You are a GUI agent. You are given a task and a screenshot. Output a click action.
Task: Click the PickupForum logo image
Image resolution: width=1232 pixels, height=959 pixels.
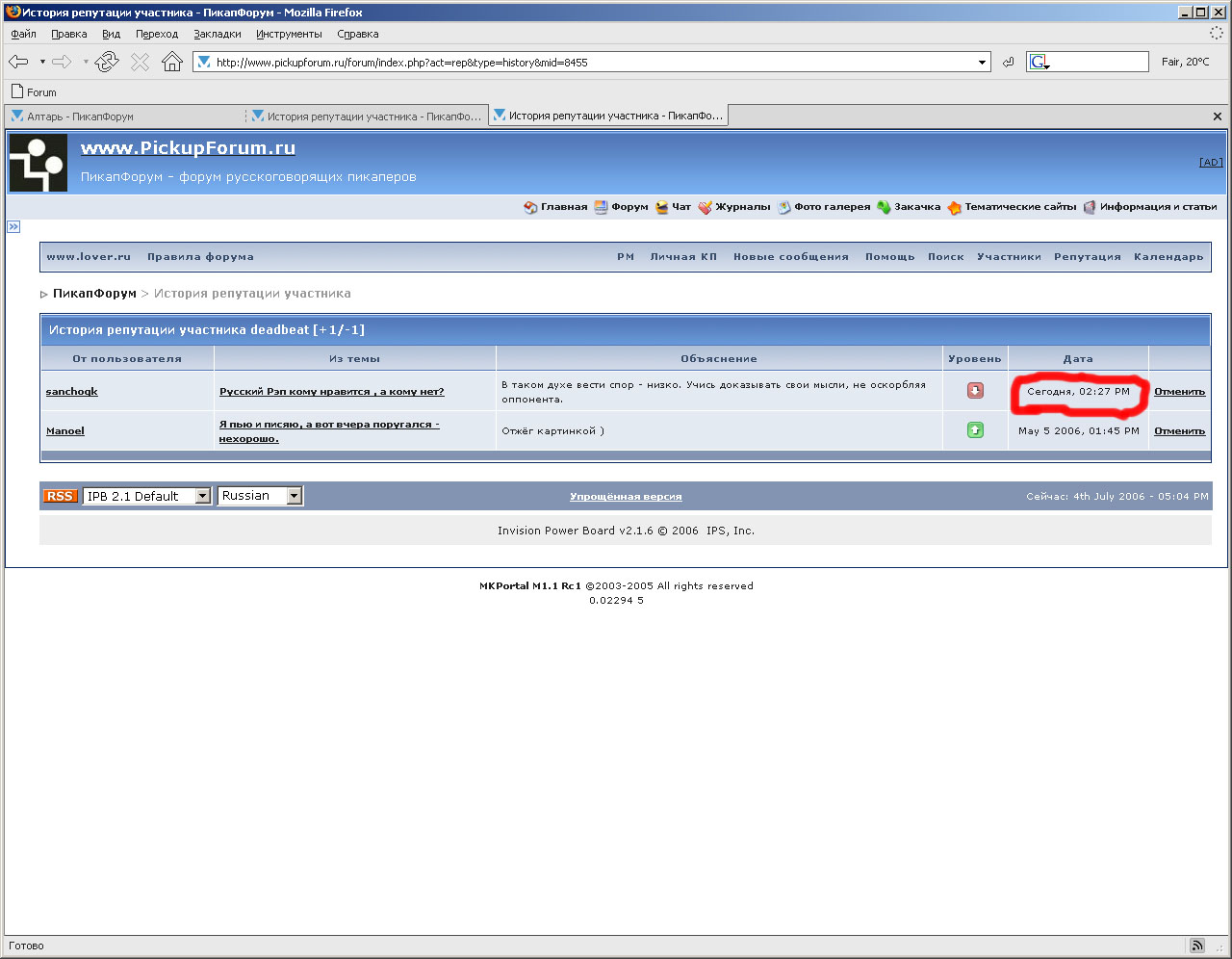point(38,163)
